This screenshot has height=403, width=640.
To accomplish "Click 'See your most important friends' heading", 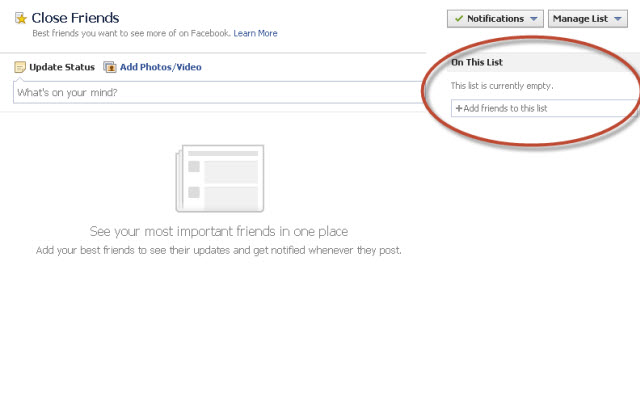I will (x=219, y=232).
